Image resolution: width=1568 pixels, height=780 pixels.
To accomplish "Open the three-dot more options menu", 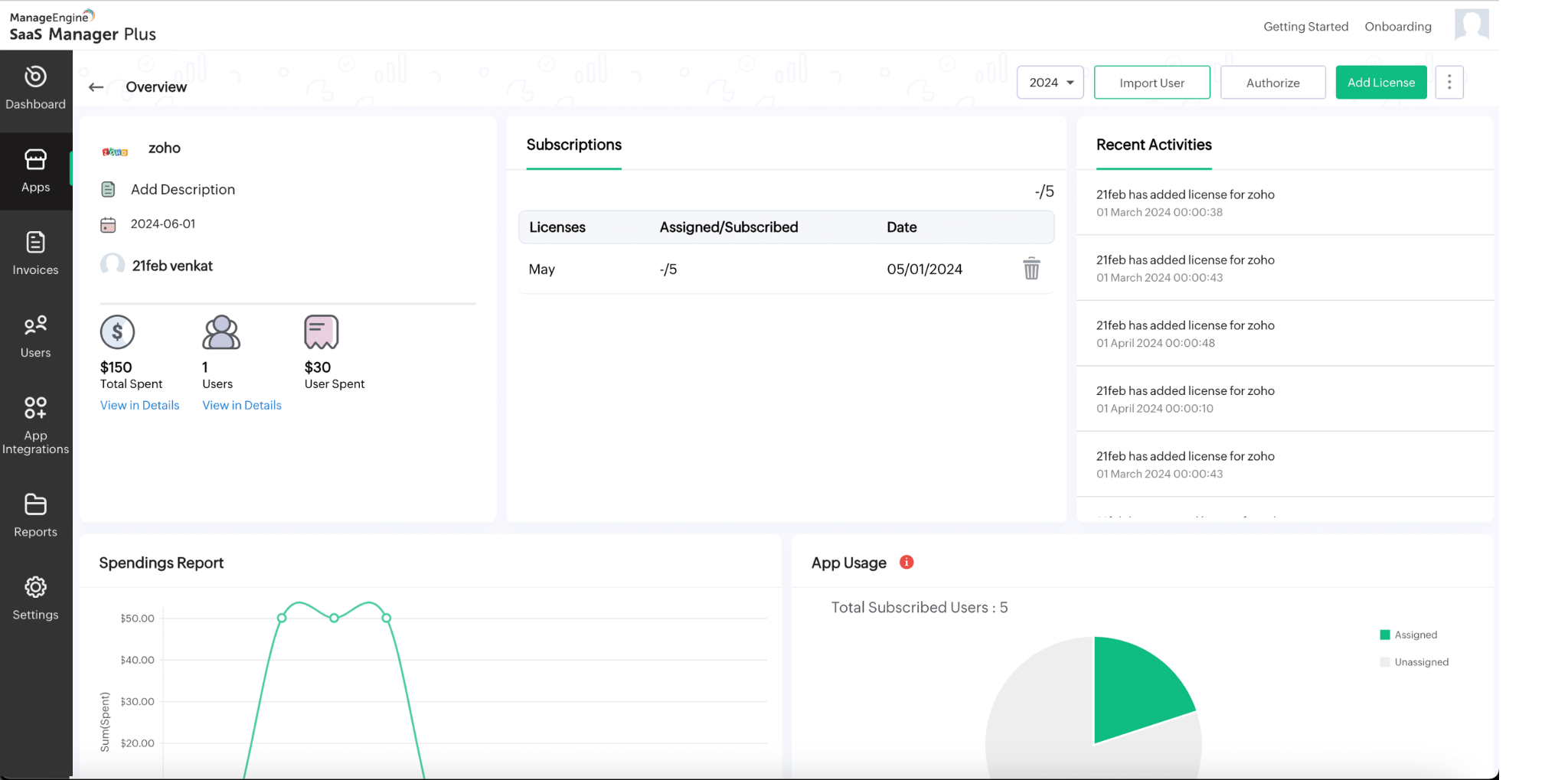I will pos(1449,83).
